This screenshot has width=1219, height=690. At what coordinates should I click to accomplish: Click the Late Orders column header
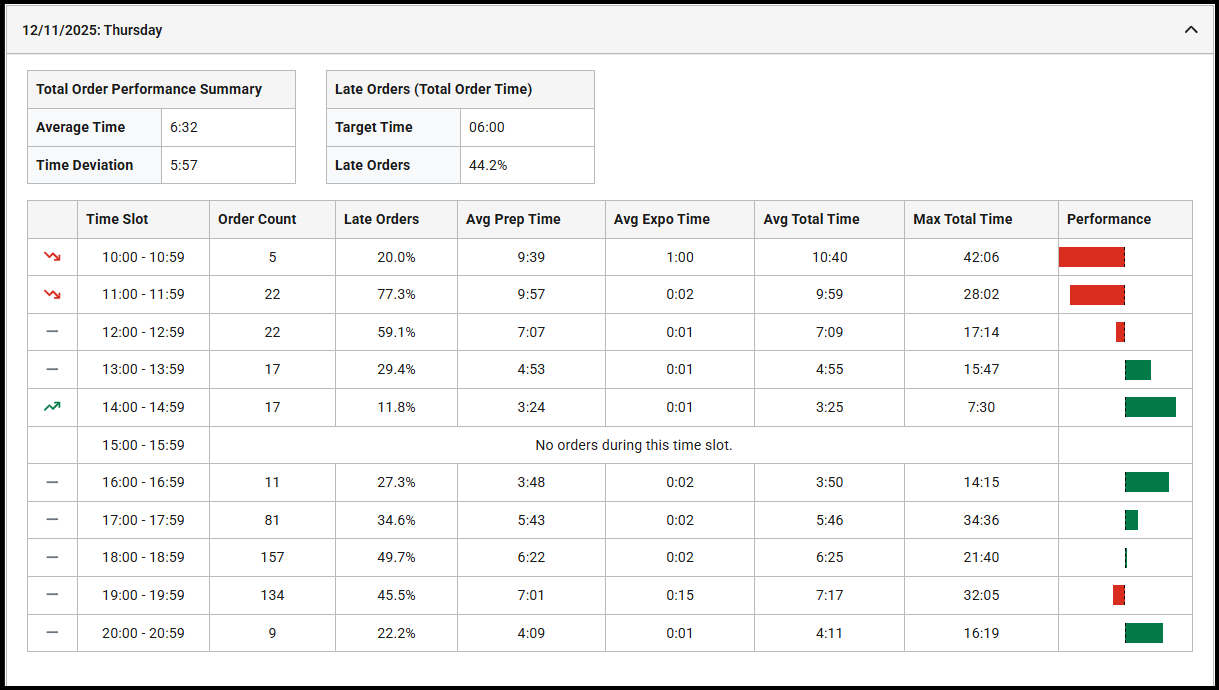point(381,219)
